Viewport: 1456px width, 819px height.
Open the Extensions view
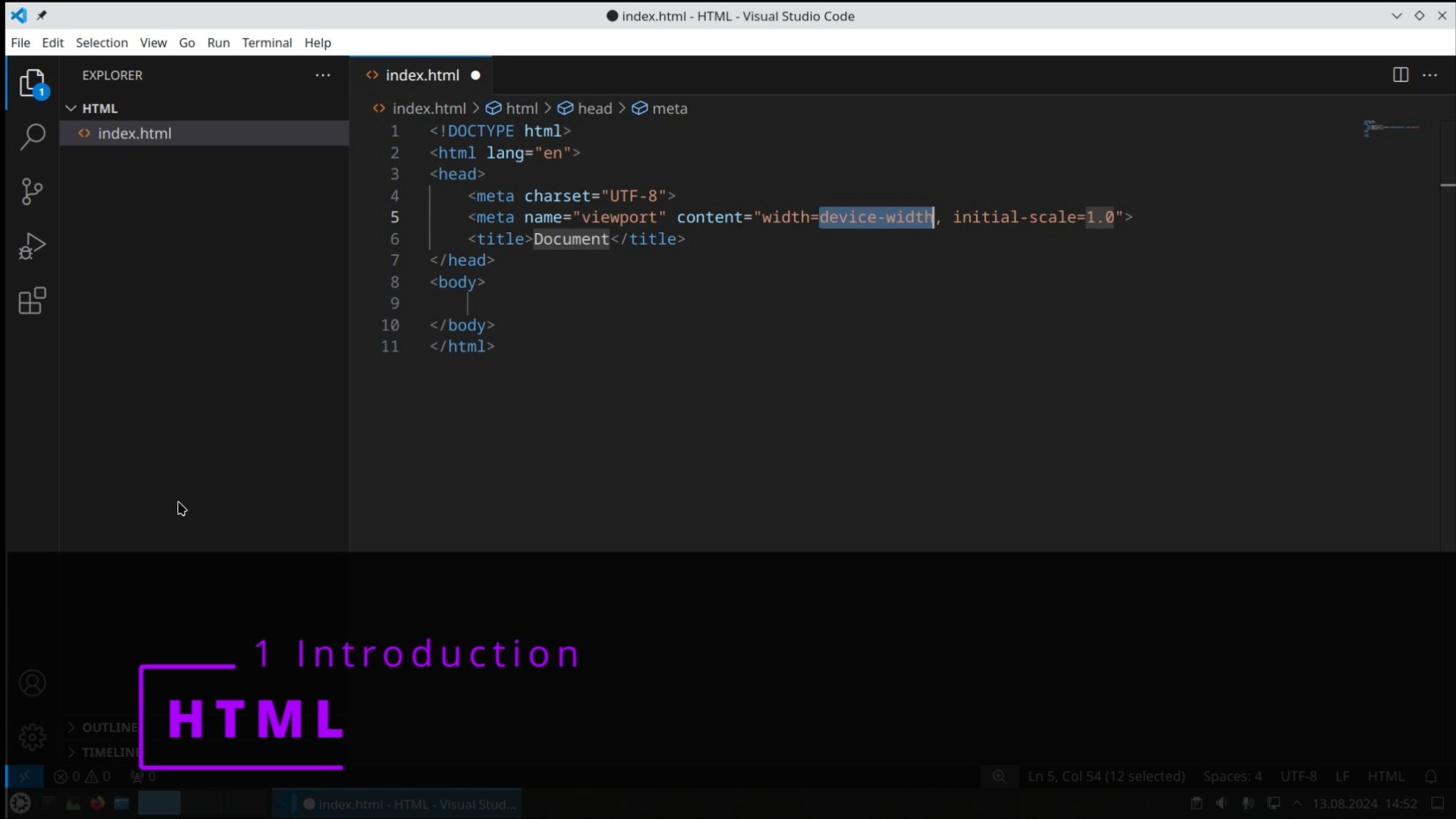point(33,301)
